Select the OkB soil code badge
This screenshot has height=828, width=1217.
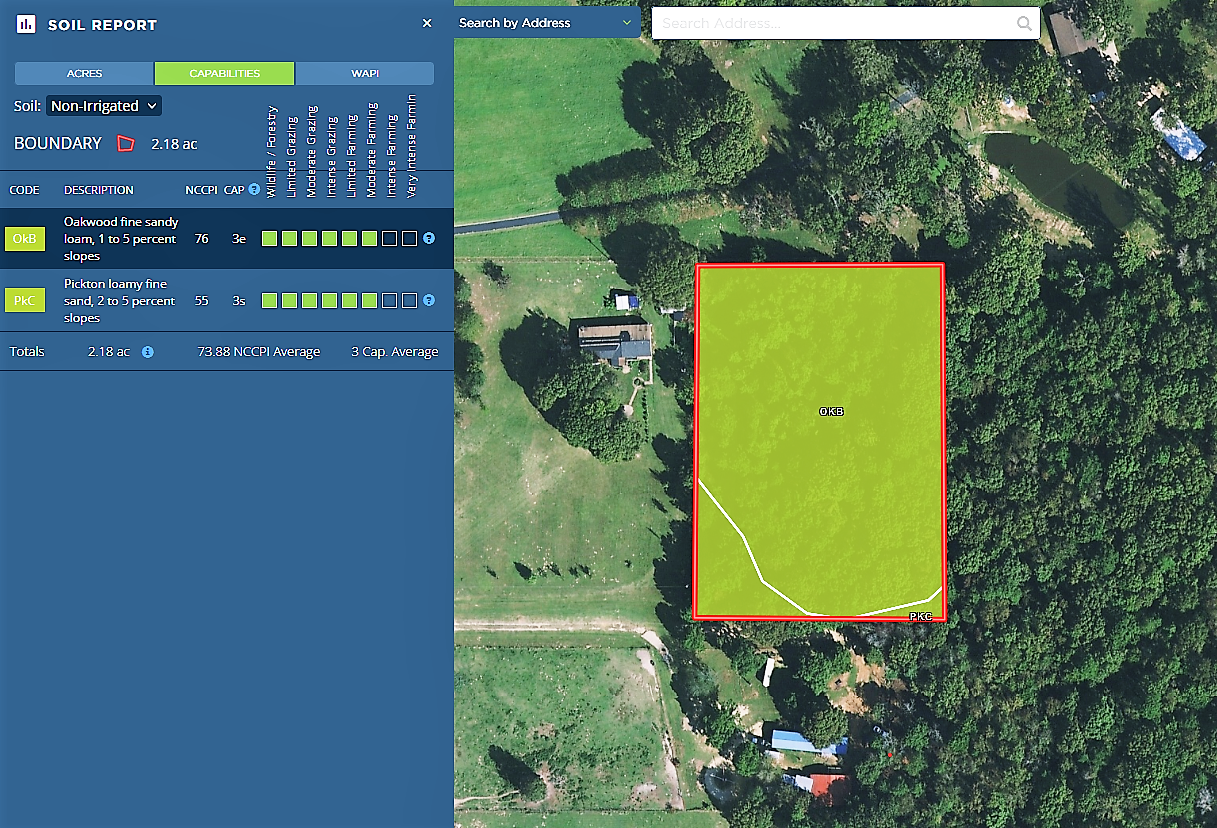(25, 239)
